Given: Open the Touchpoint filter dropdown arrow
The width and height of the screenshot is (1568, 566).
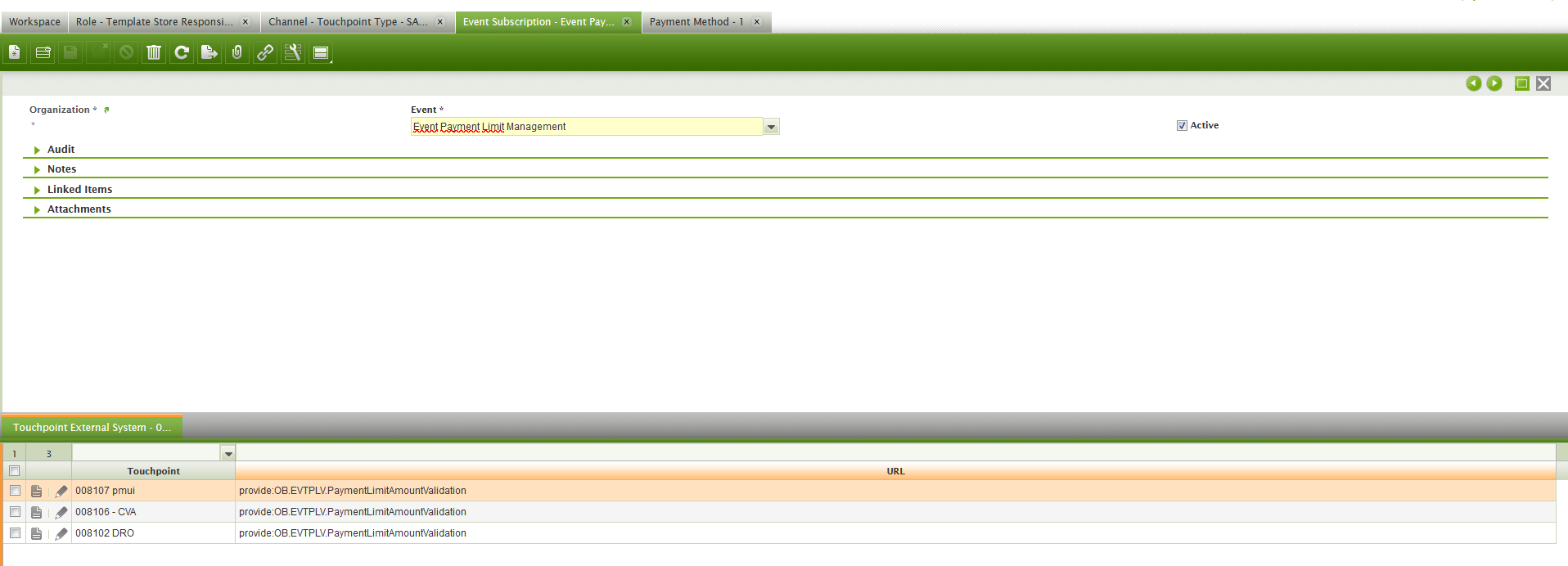Looking at the screenshot, I should (x=228, y=453).
